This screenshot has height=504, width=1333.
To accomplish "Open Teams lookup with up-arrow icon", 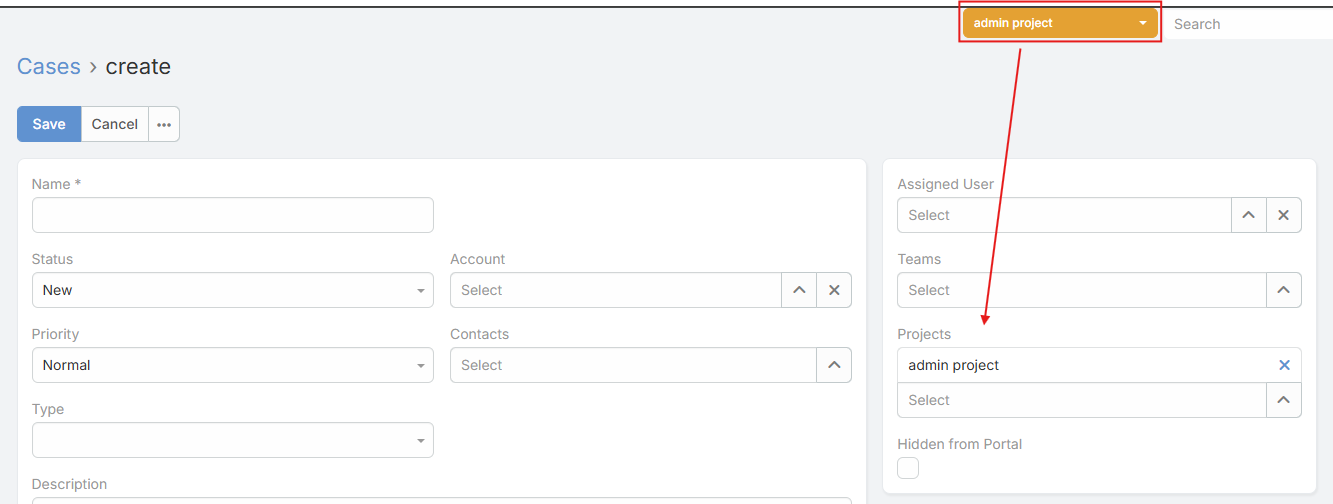I will [x=1284, y=290].
